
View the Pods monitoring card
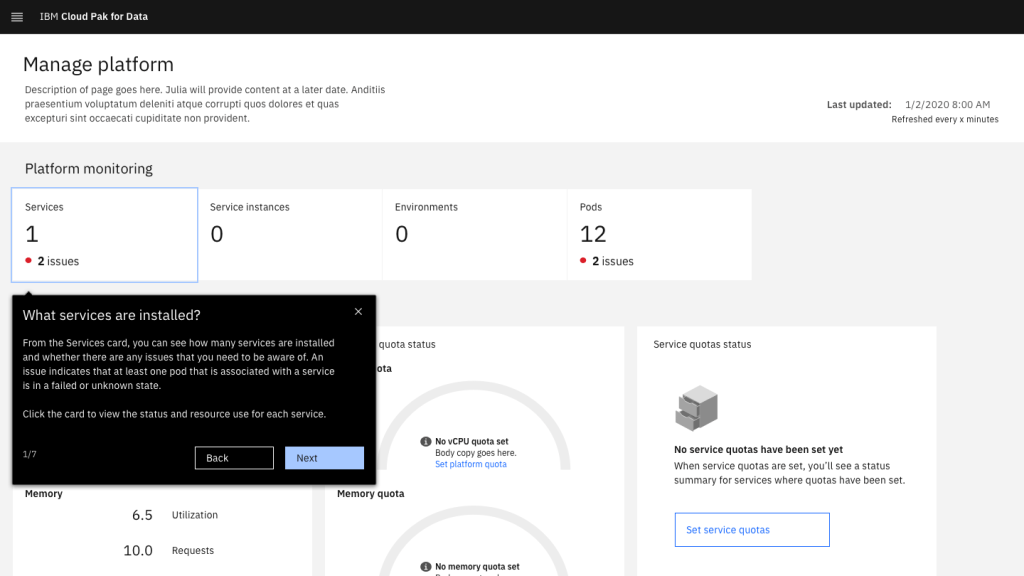pyautogui.click(x=659, y=234)
